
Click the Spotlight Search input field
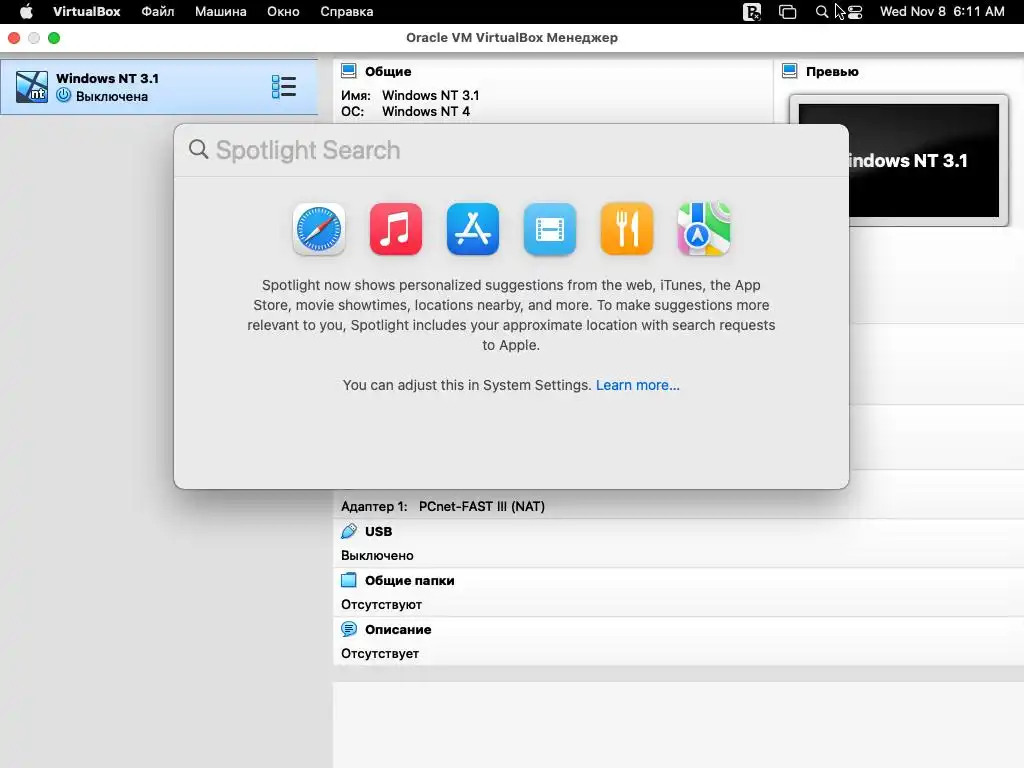pos(511,150)
